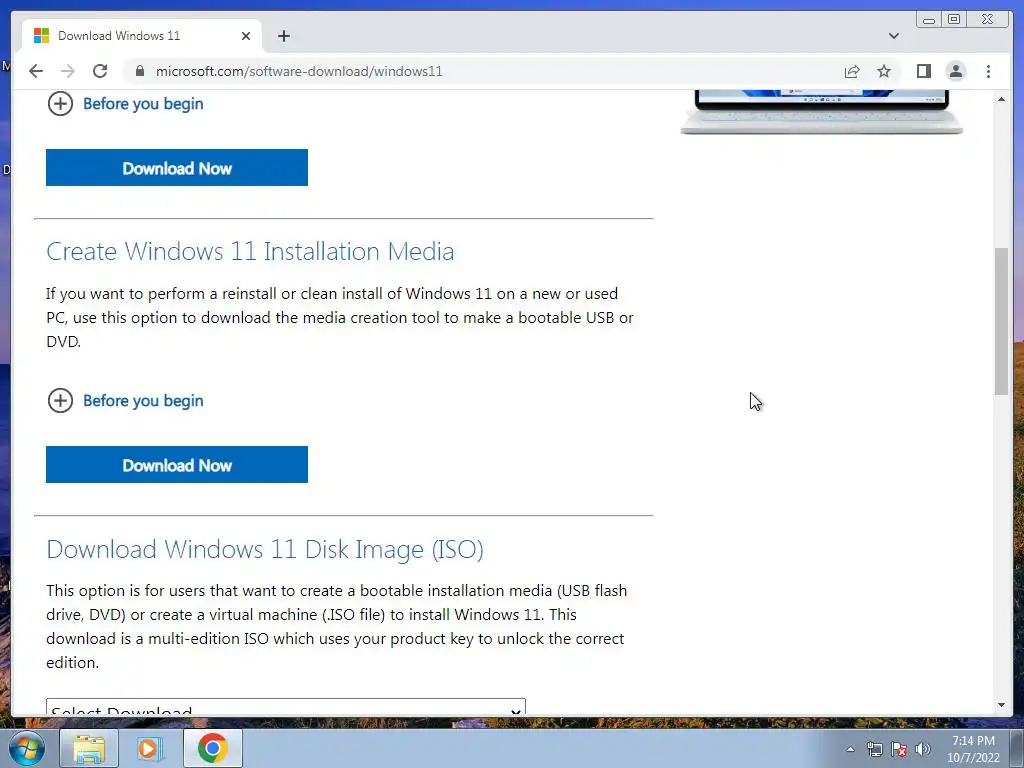Click the padlock site info icon
1024x768 pixels.
(139, 71)
